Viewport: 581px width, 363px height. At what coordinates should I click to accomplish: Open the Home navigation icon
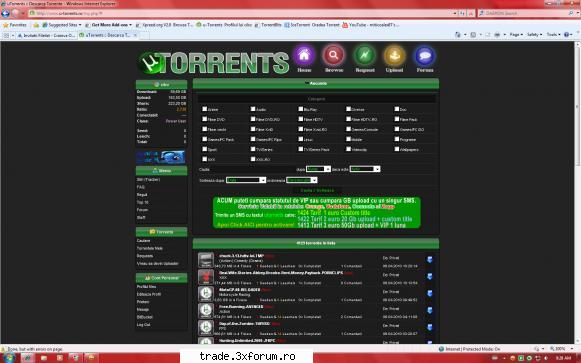click(304, 56)
